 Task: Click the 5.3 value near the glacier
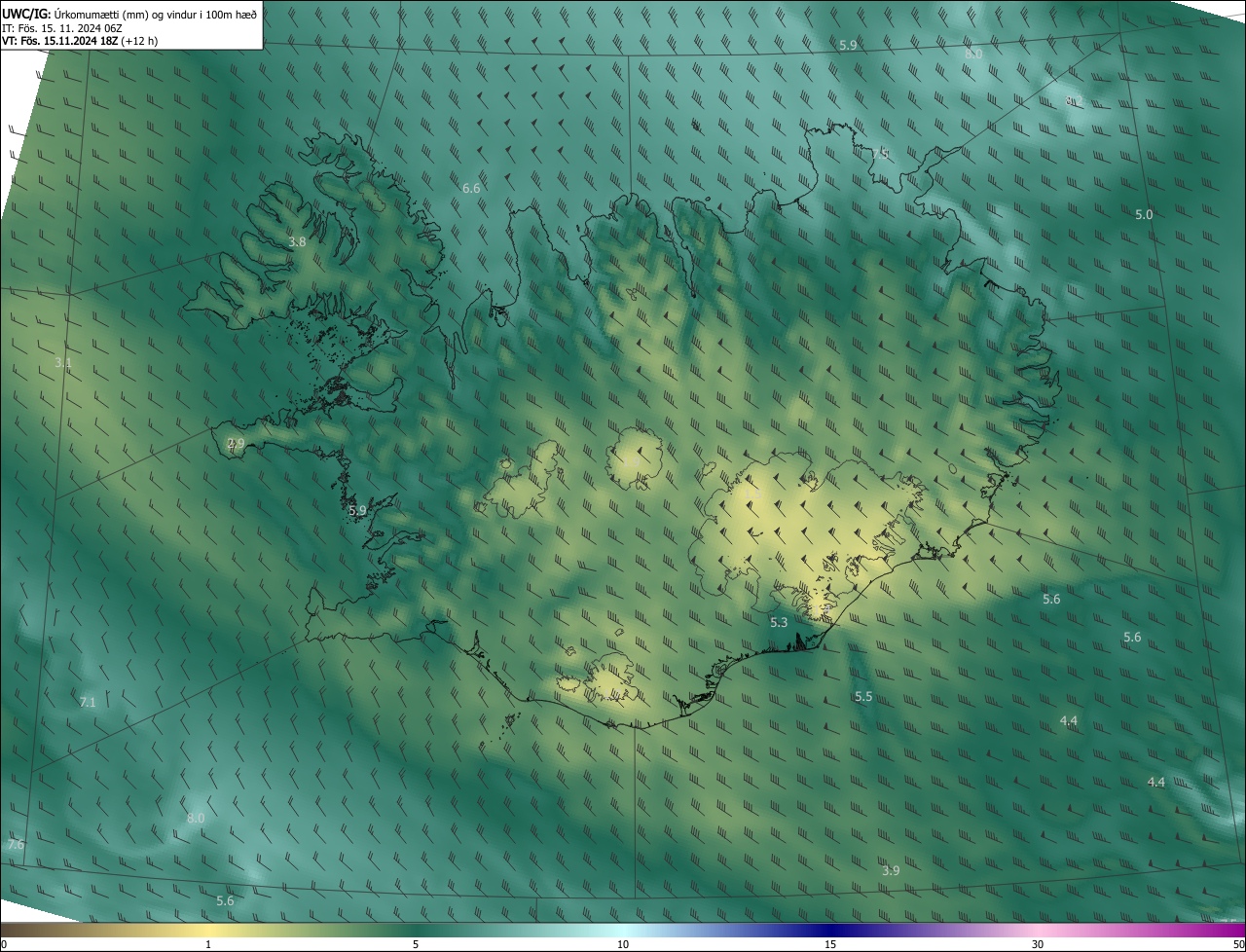pos(779,622)
